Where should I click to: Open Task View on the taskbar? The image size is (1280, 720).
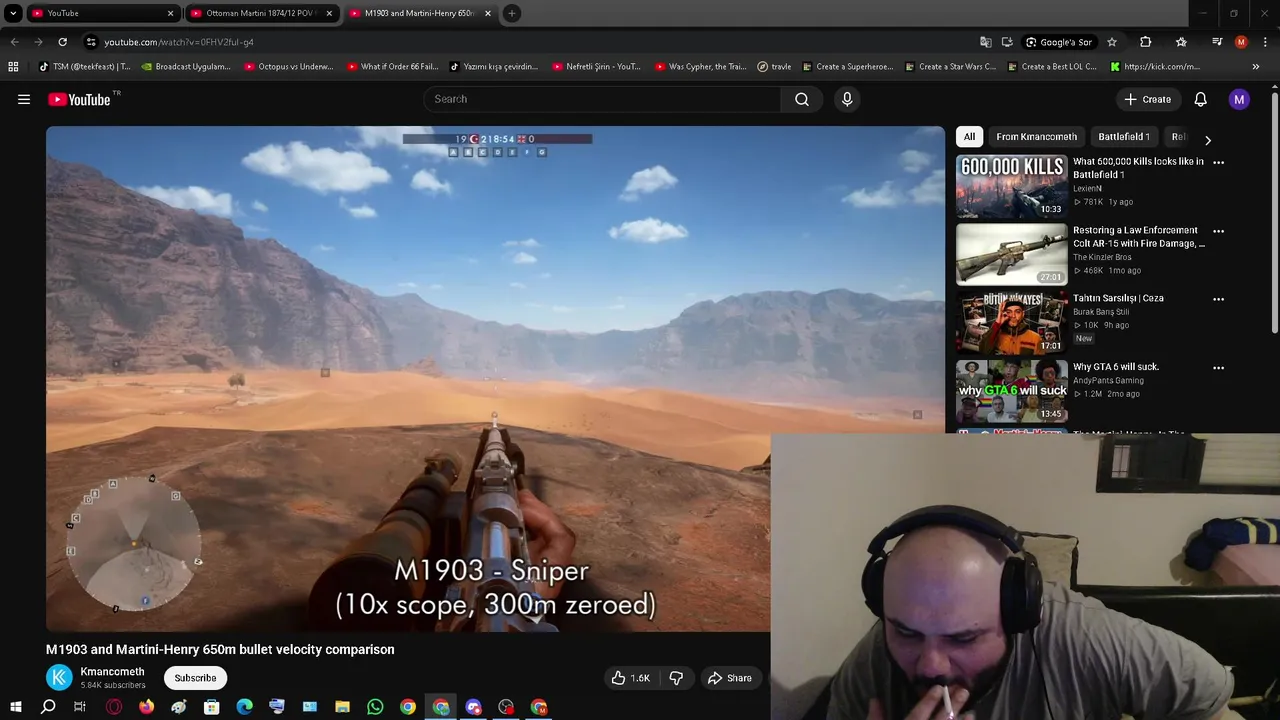pos(80,707)
